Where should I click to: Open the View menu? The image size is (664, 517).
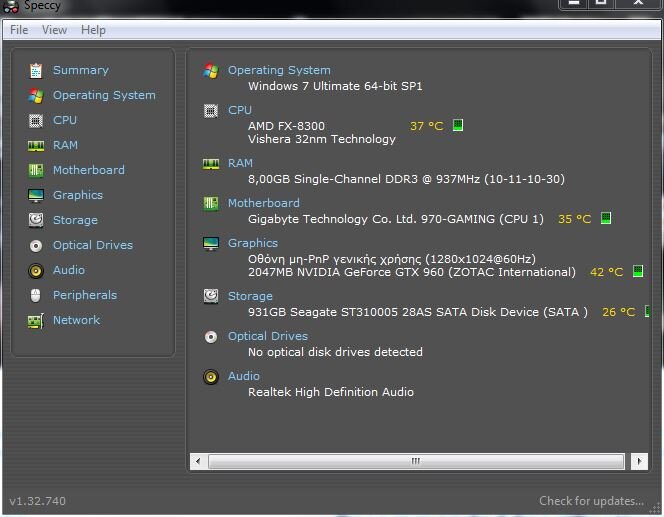54,30
